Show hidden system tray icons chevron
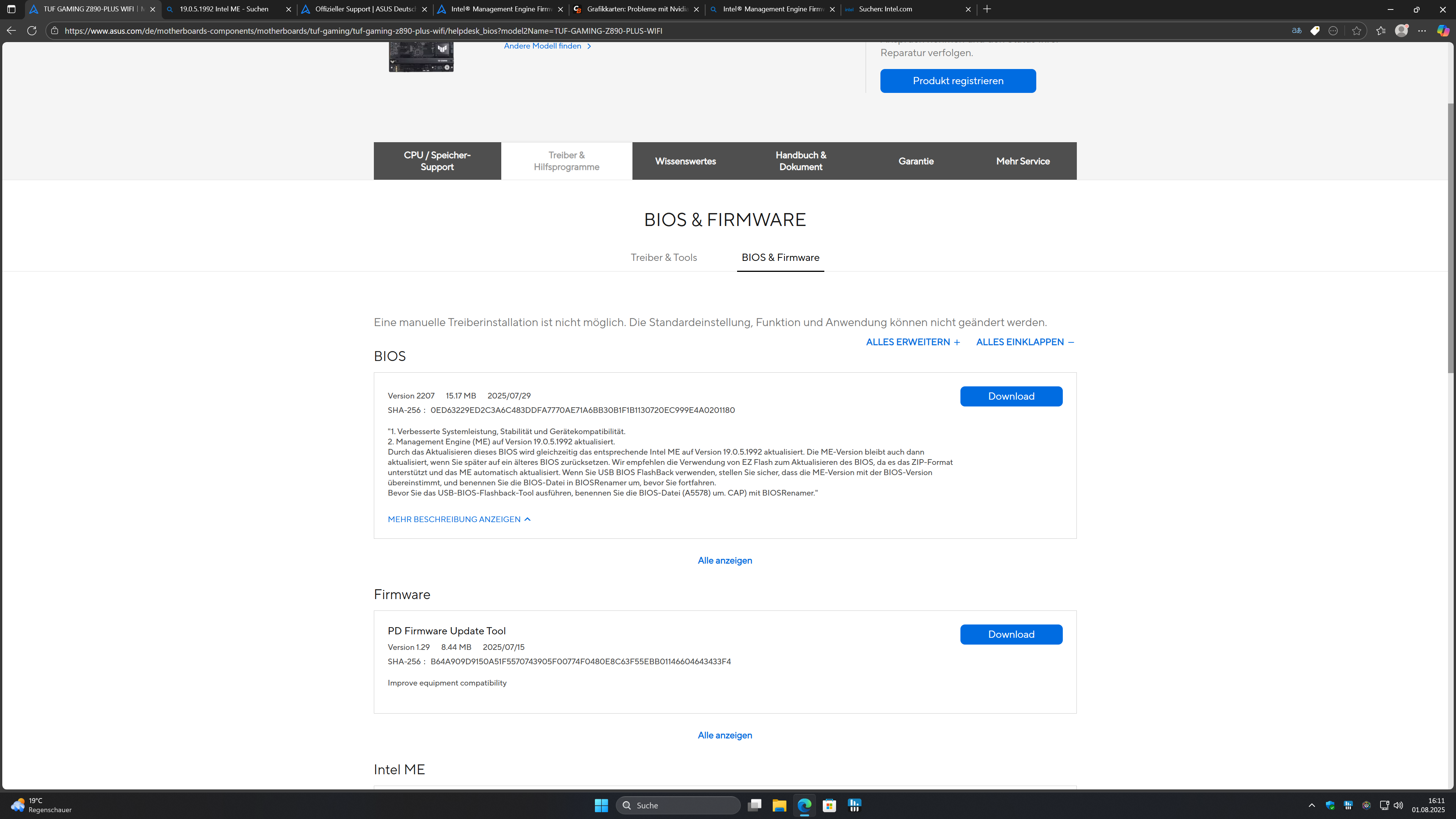Screen dimensions: 1456x819 [1312, 805]
